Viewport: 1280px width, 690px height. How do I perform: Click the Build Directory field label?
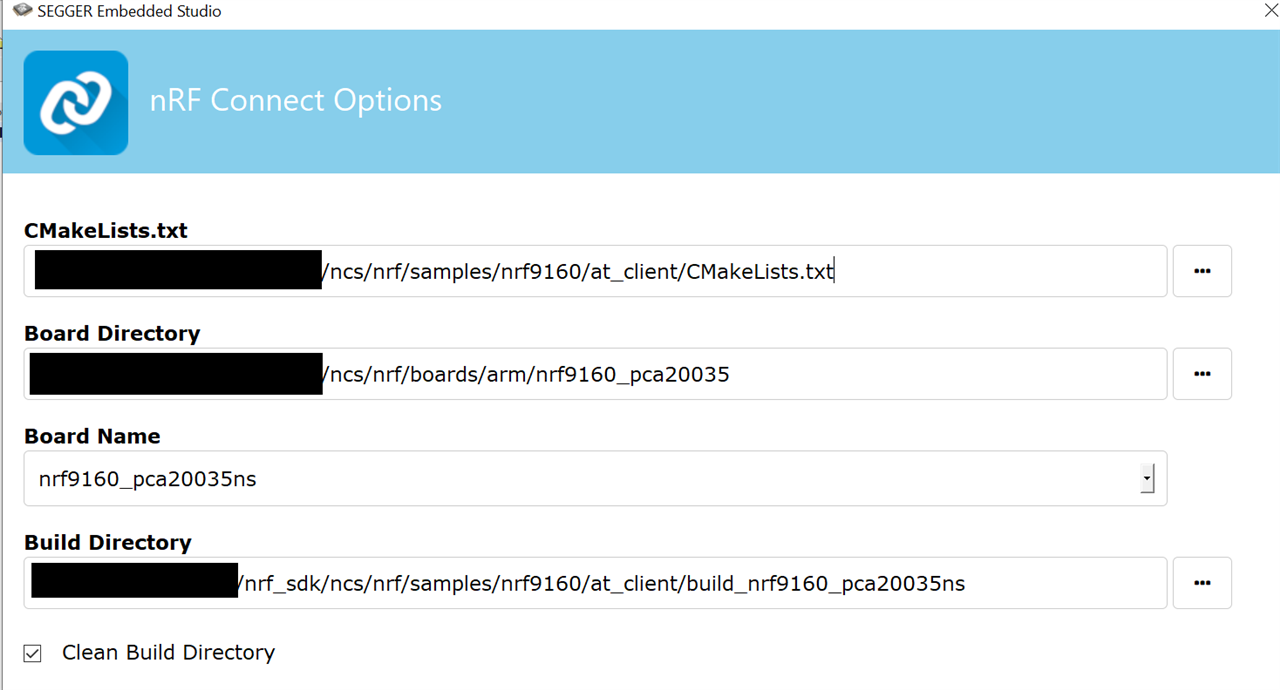click(108, 542)
